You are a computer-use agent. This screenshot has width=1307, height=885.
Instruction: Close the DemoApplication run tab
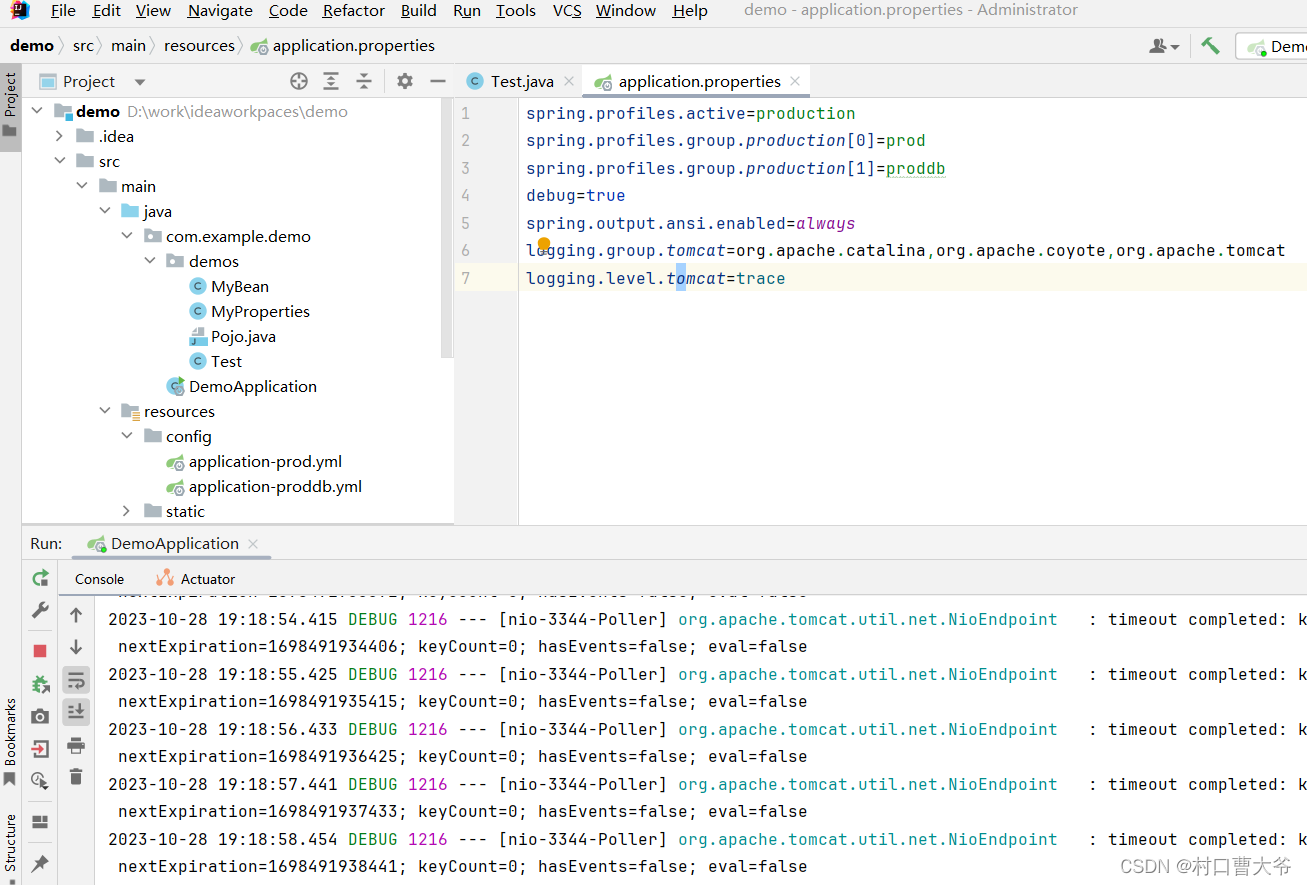pyautogui.click(x=253, y=544)
